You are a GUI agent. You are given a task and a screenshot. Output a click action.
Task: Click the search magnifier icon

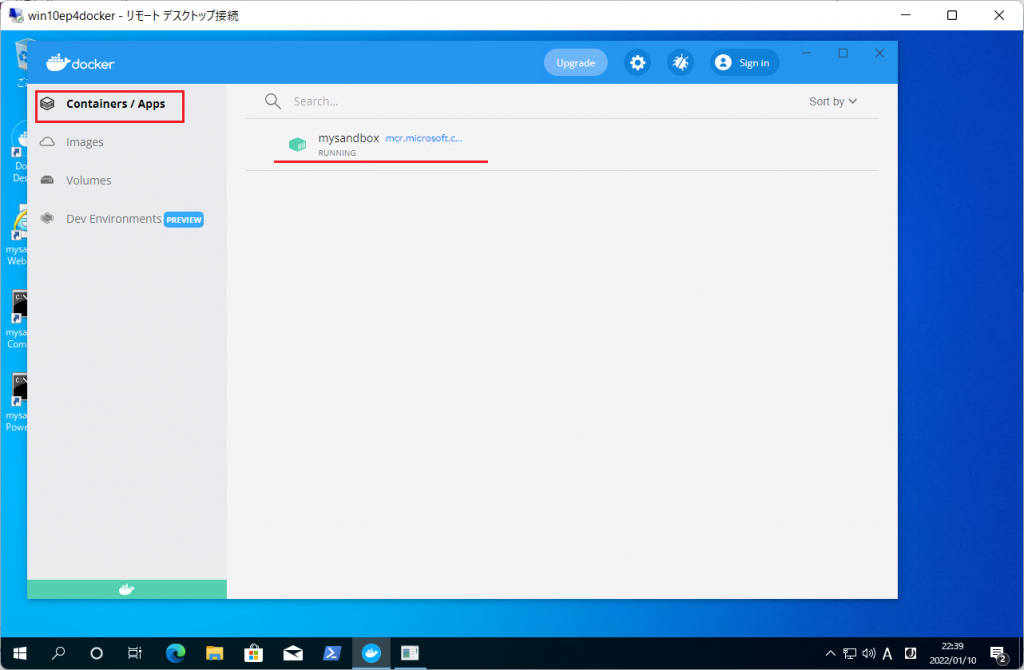[x=272, y=101]
